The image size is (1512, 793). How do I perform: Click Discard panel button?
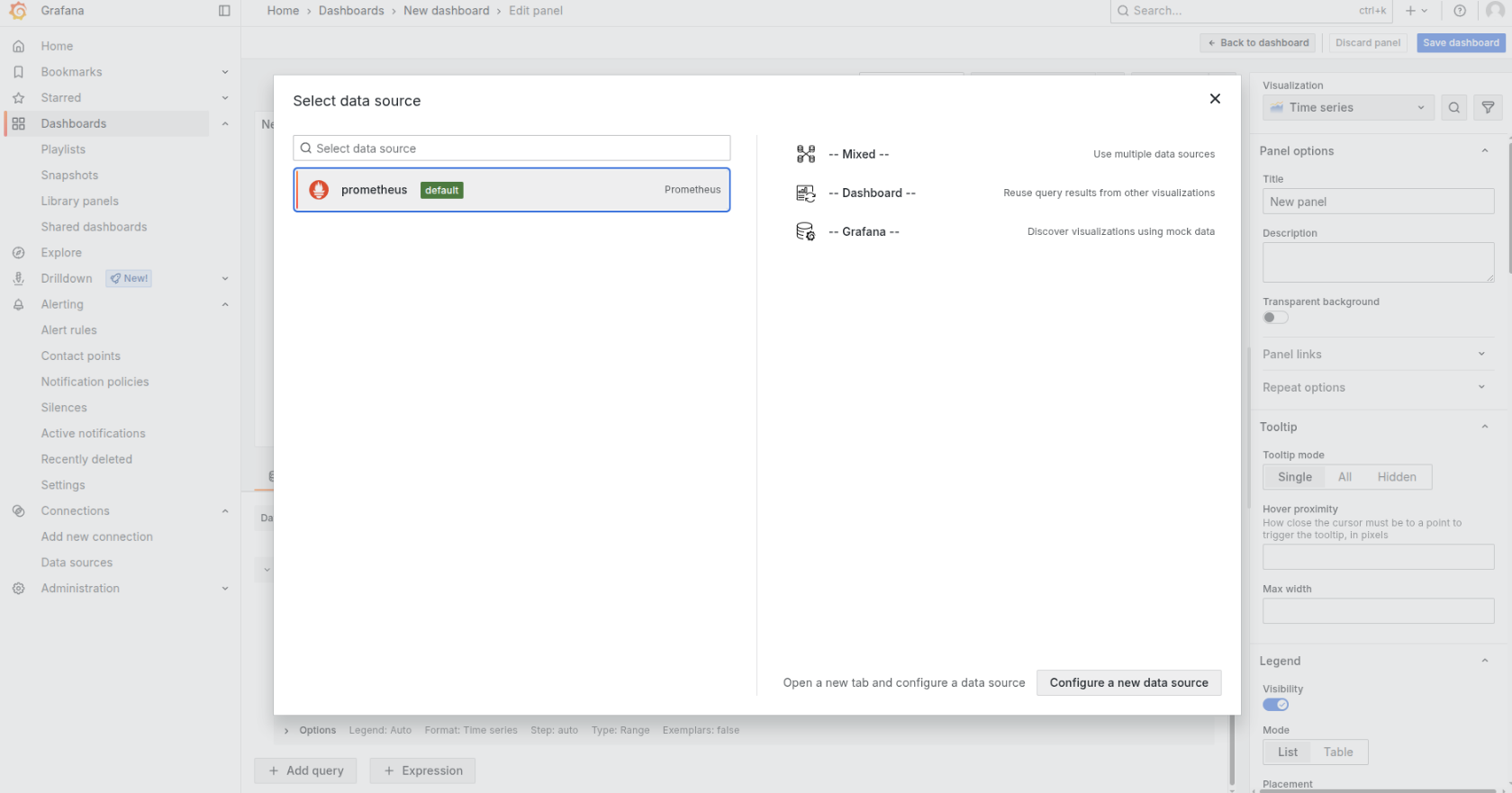[1368, 42]
